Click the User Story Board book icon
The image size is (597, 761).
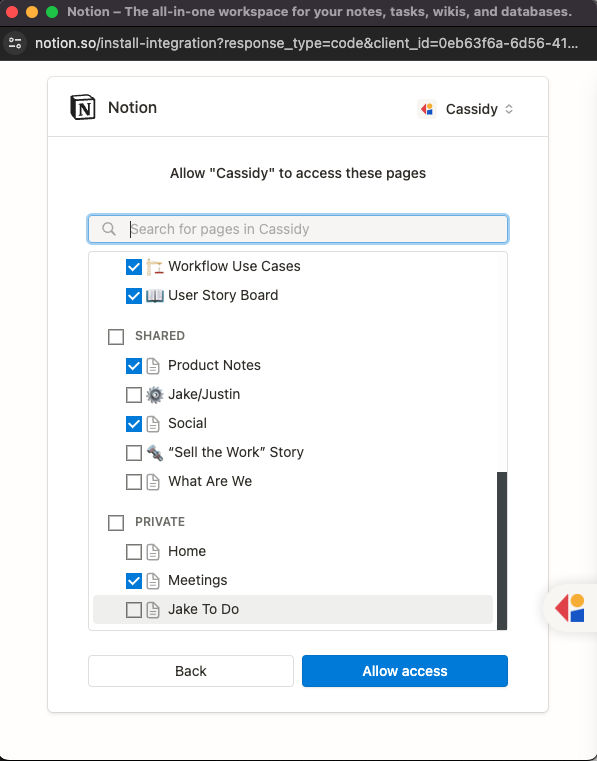(x=154, y=296)
